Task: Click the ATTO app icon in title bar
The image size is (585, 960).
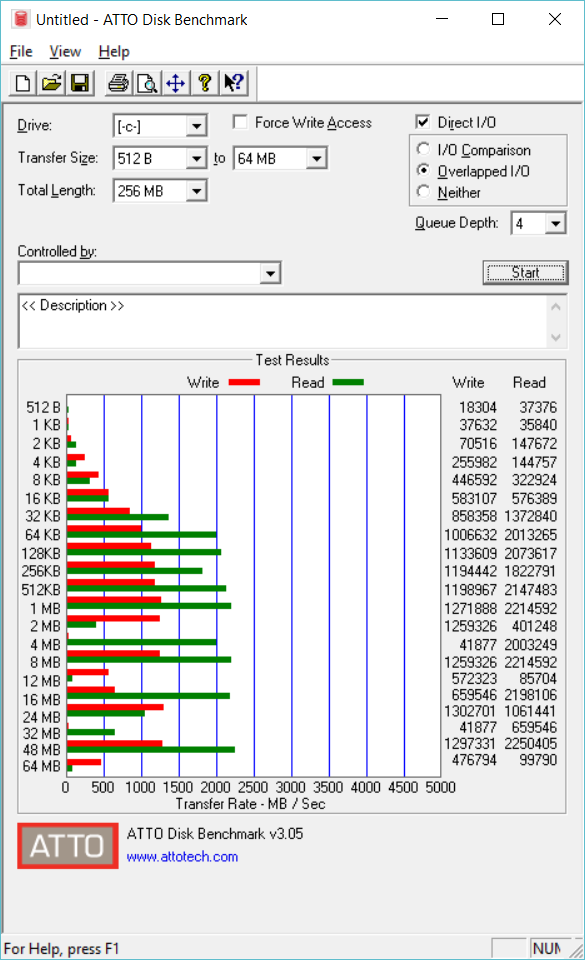Action: coord(20,19)
